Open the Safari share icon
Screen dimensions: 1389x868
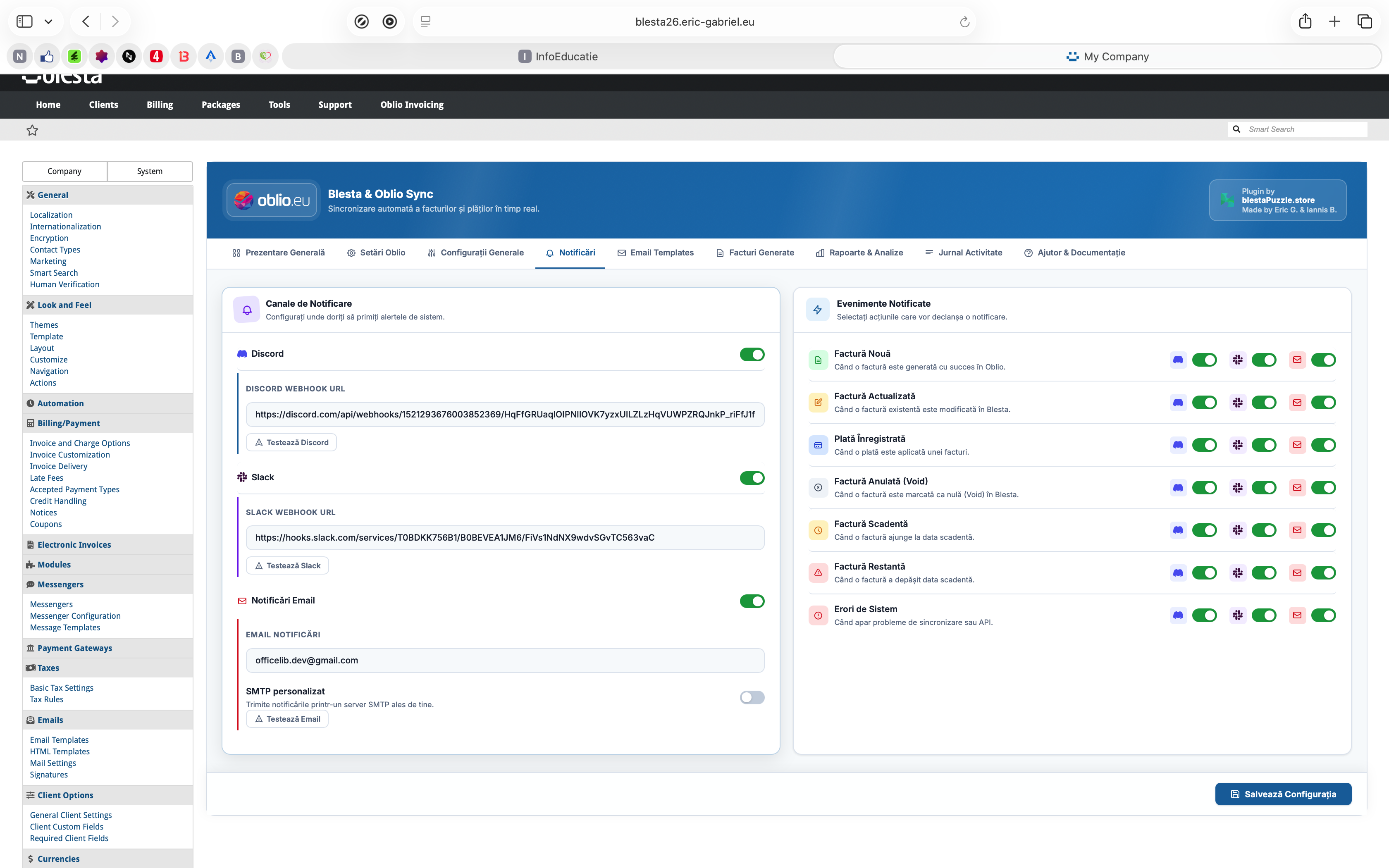1305,21
